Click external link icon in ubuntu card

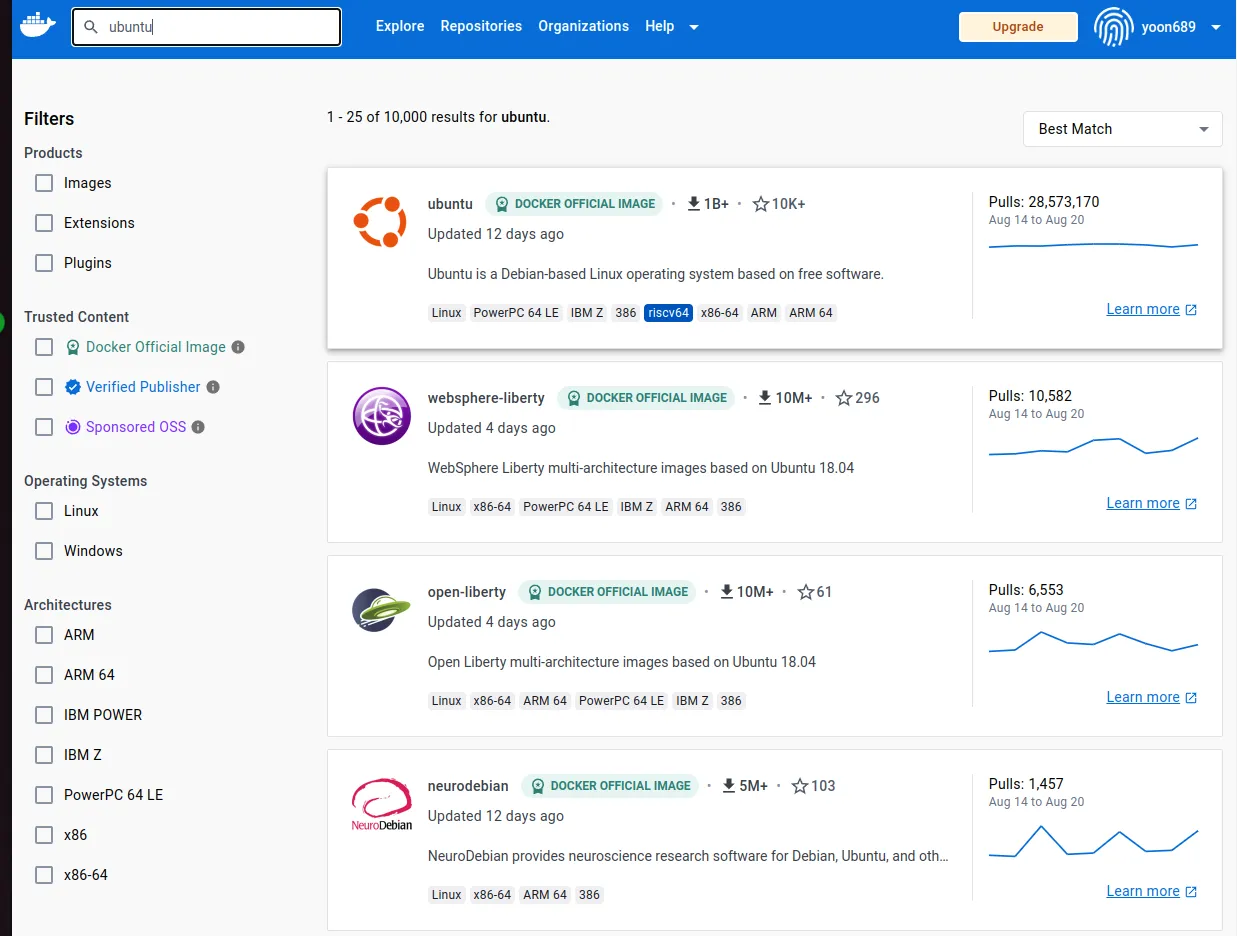1191,310
